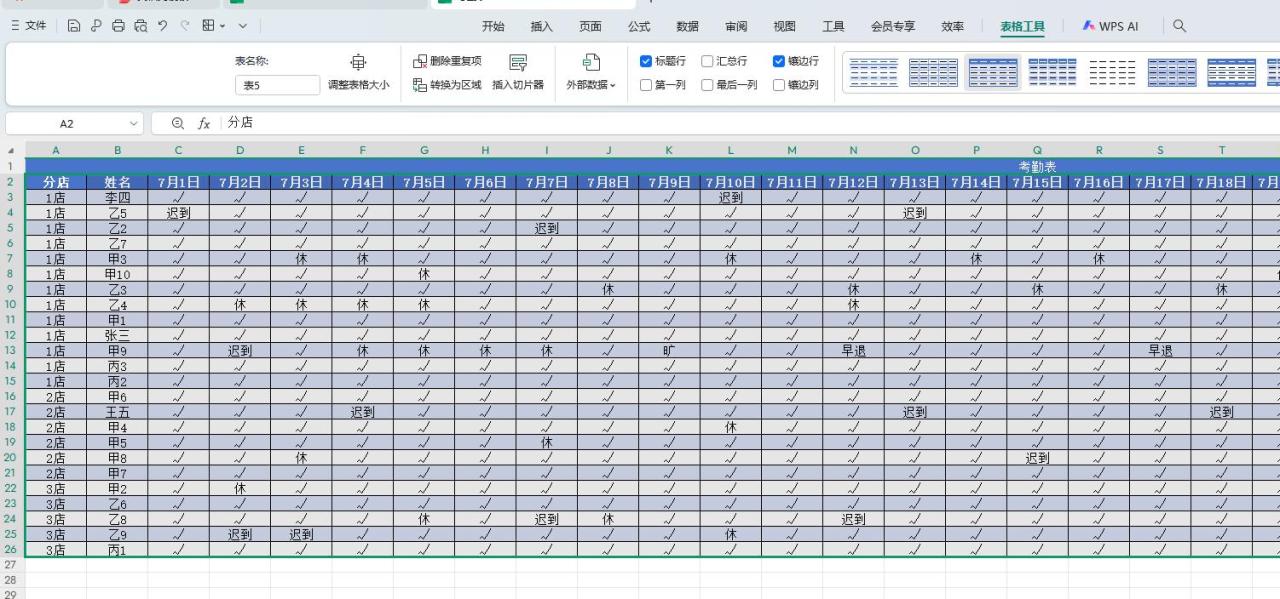Switch to the 视图 tab
Image resolution: width=1280 pixels, height=599 pixels.
pos(785,26)
